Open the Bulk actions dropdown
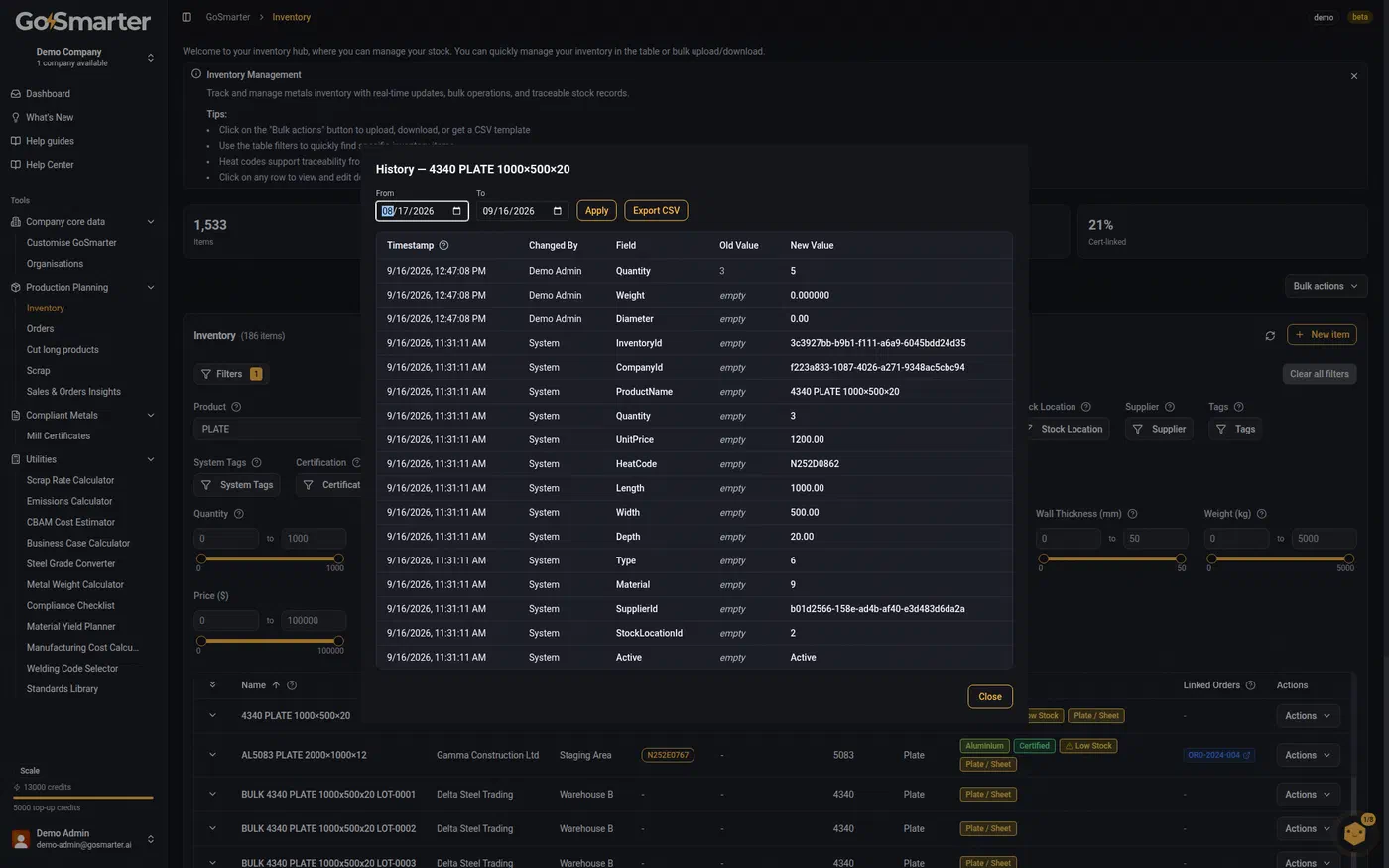Image resolution: width=1389 pixels, height=868 pixels. [x=1326, y=286]
